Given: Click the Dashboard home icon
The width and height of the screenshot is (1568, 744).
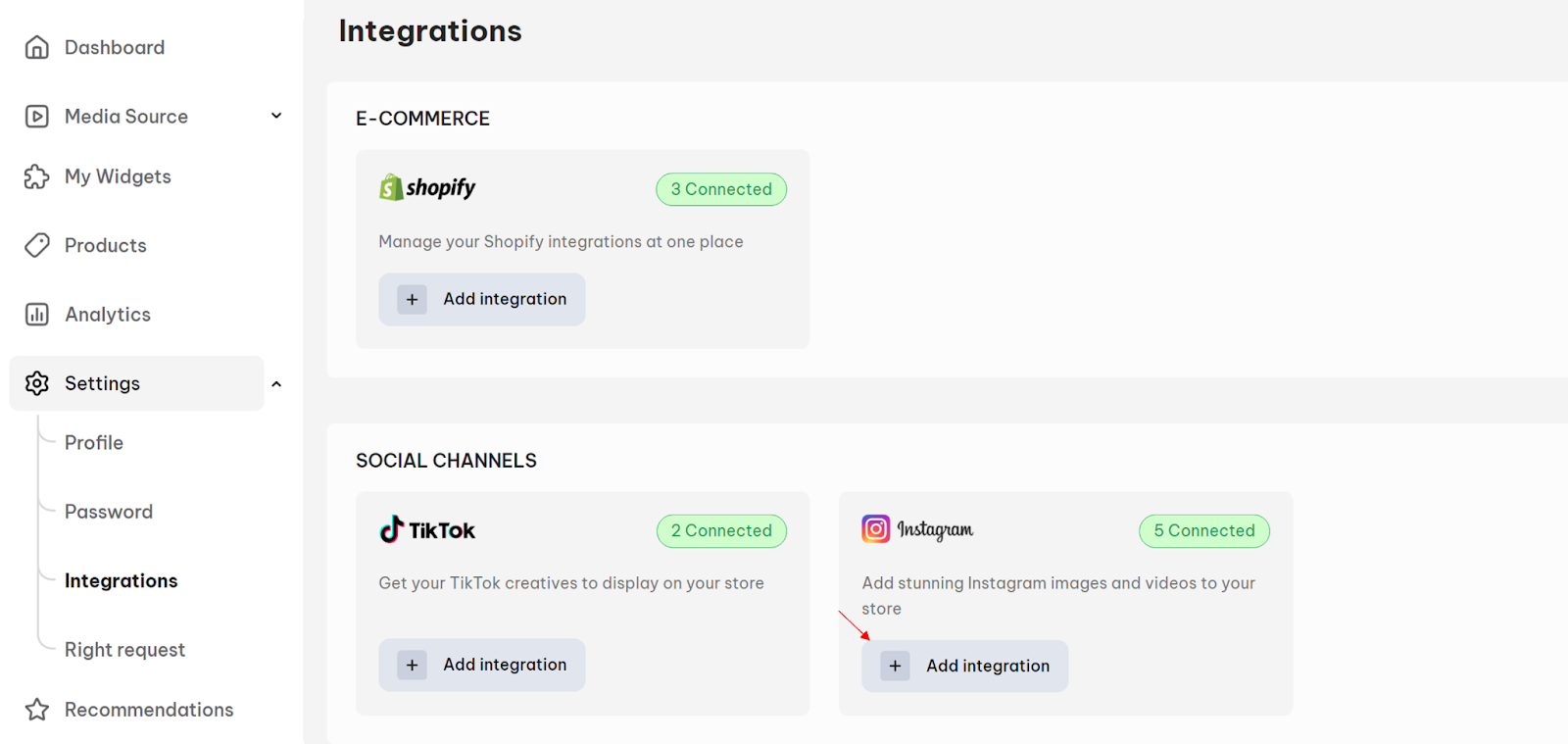Looking at the screenshot, I should 37,47.
